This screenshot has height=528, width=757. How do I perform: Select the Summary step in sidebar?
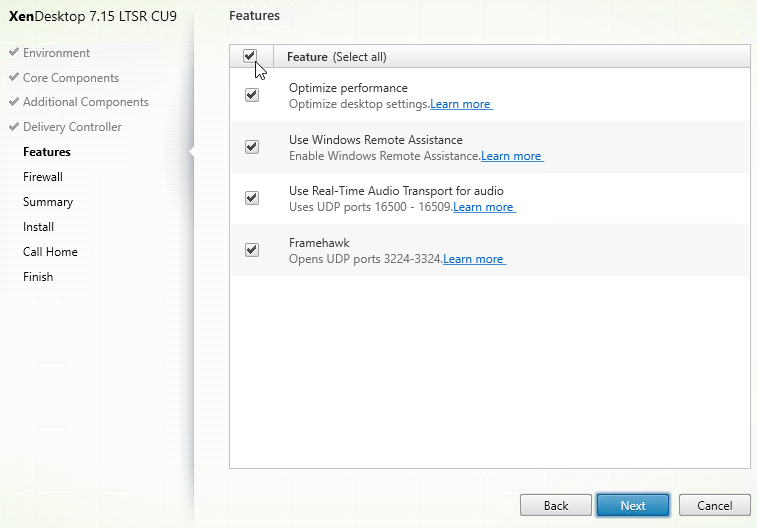click(48, 202)
